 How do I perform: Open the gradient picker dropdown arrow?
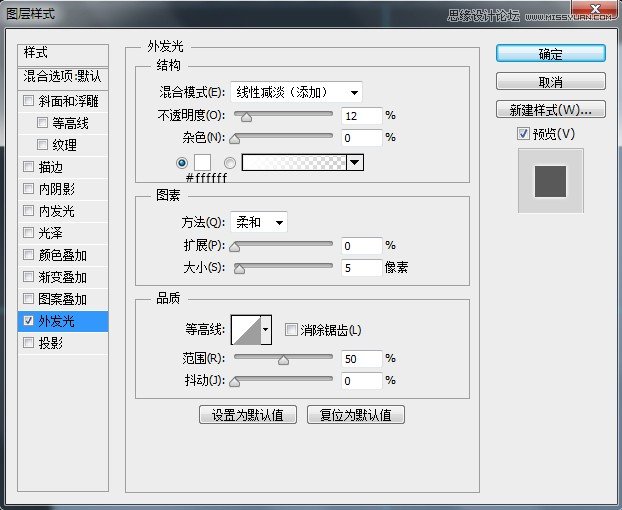355,163
